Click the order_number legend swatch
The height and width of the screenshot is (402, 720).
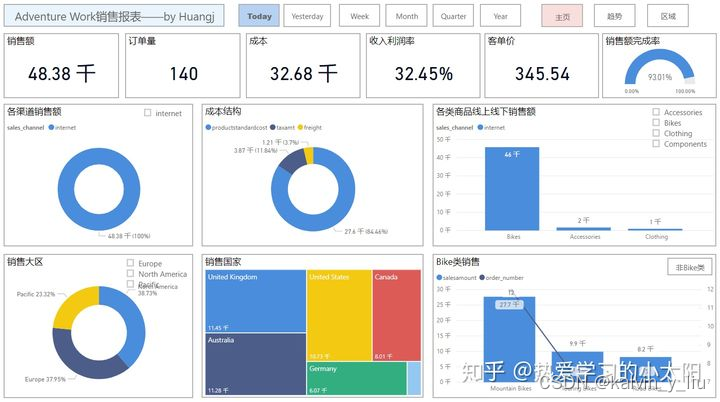pyautogui.click(x=482, y=277)
